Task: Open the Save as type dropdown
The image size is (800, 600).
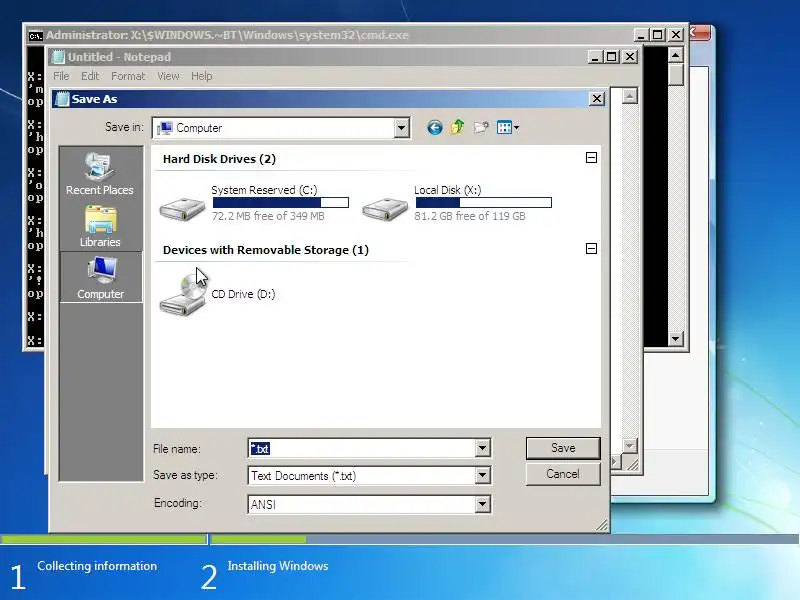Action: pos(482,476)
